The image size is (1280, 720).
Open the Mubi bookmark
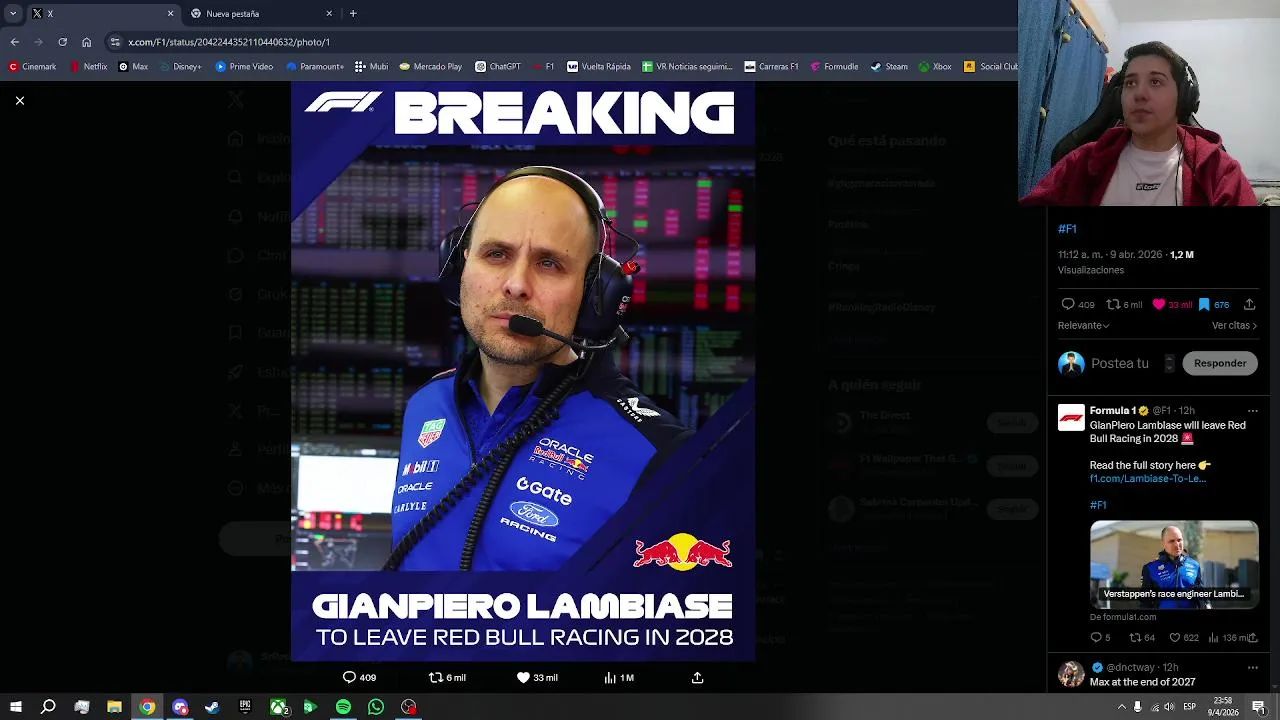pyautogui.click(x=371, y=67)
